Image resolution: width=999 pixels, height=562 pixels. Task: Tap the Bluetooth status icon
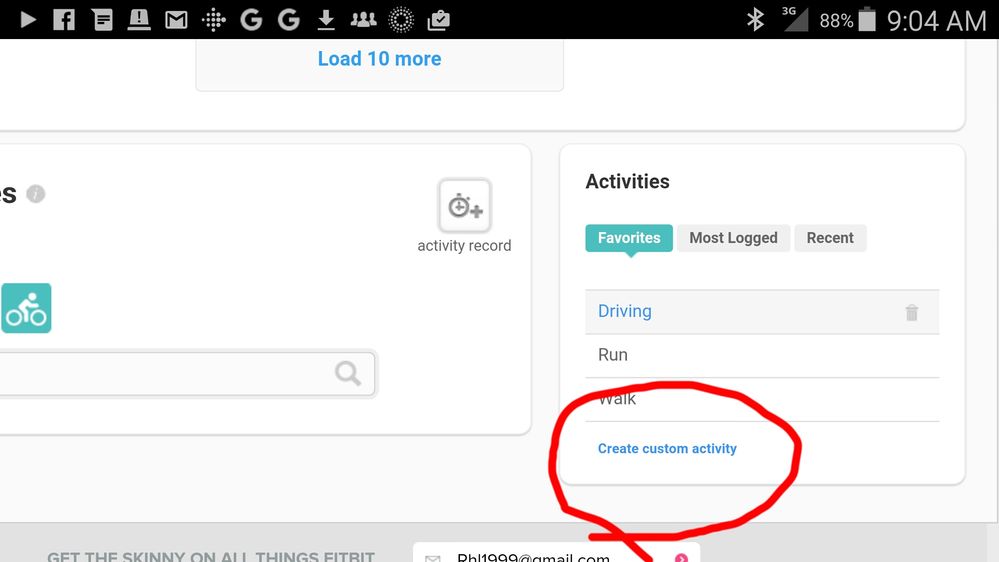click(x=755, y=19)
